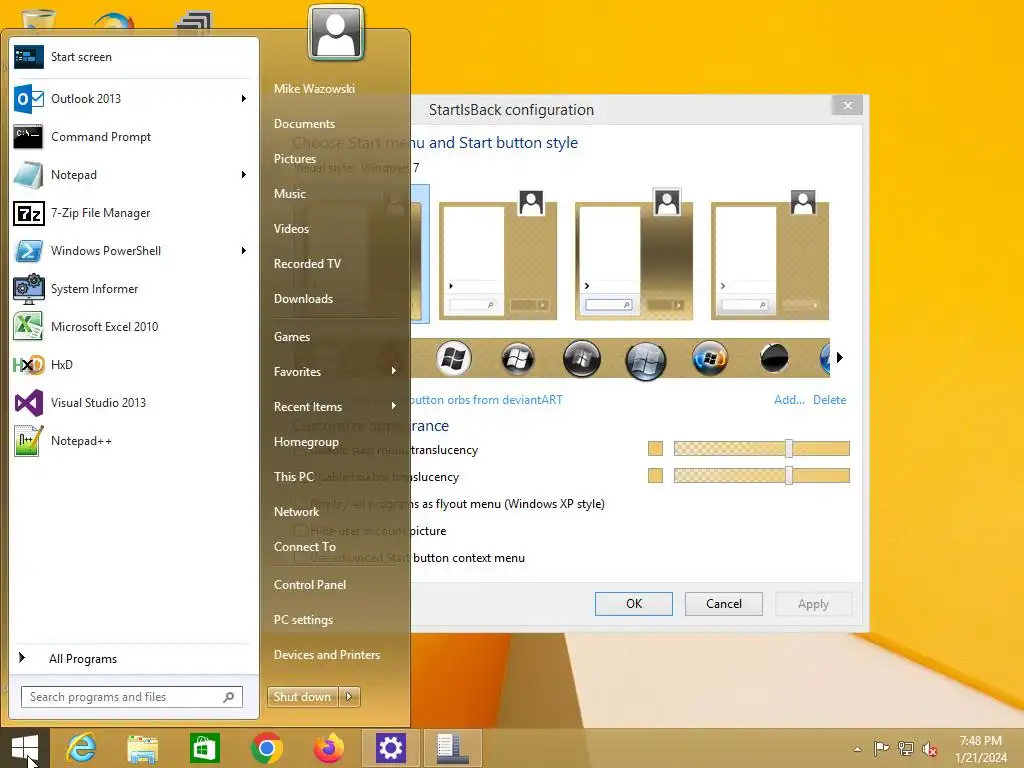Select the dark gradient Start menu style thumbnail
This screenshot has width=1024, height=768.
click(633, 254)
